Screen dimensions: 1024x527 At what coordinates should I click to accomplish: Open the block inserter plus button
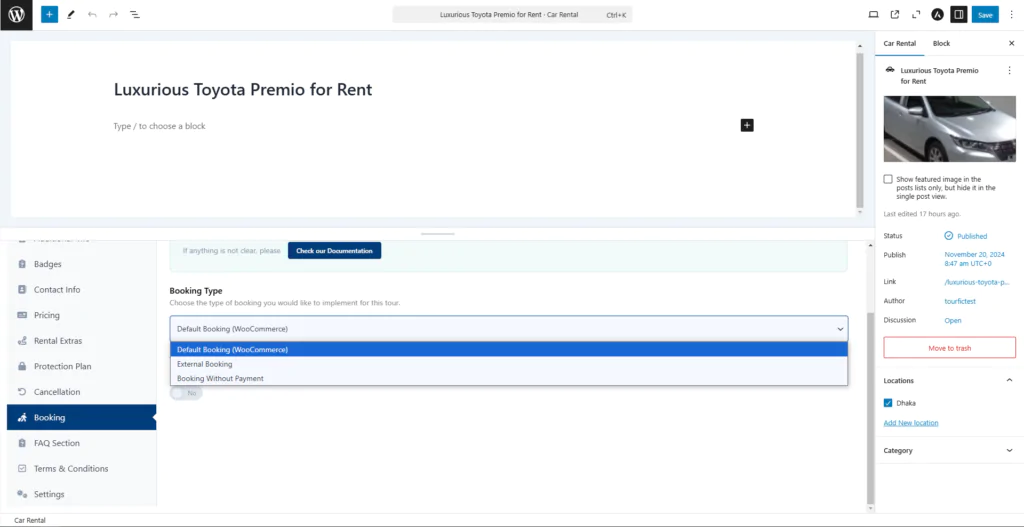pyautogui.click(x=50, y=14)
